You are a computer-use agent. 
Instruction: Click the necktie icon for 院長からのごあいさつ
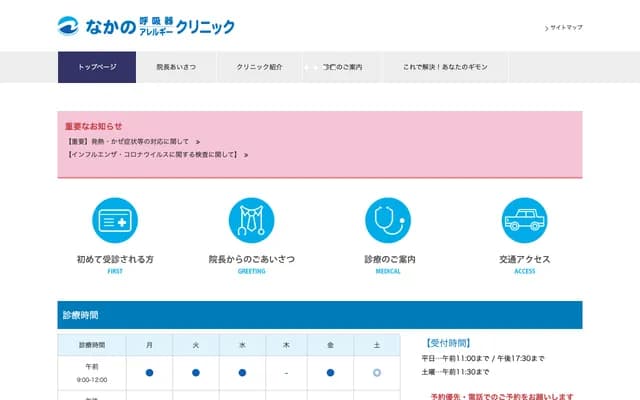point(251,220)
